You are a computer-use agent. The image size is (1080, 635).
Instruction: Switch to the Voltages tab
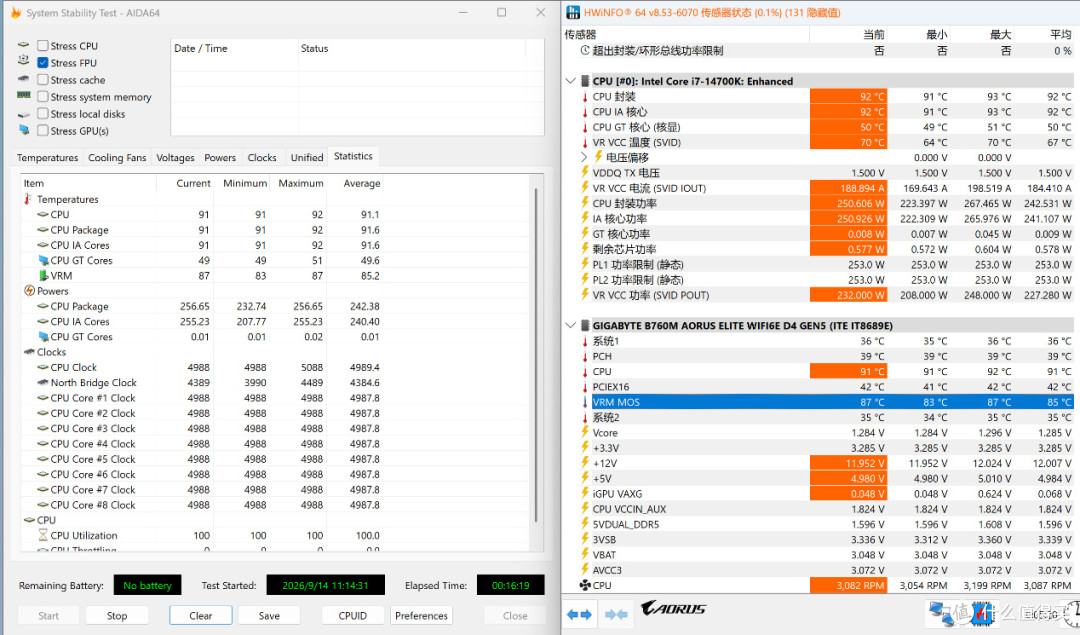pyautogui.click(x=175, y=158)
